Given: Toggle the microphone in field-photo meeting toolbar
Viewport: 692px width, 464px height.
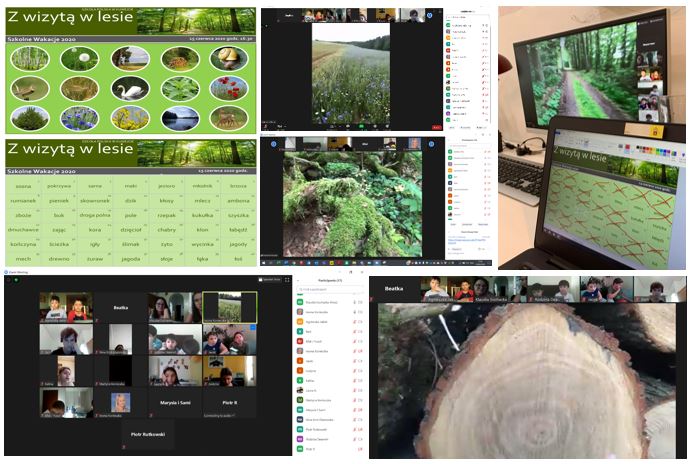Looking at the screenshot, I should (267, 128).
